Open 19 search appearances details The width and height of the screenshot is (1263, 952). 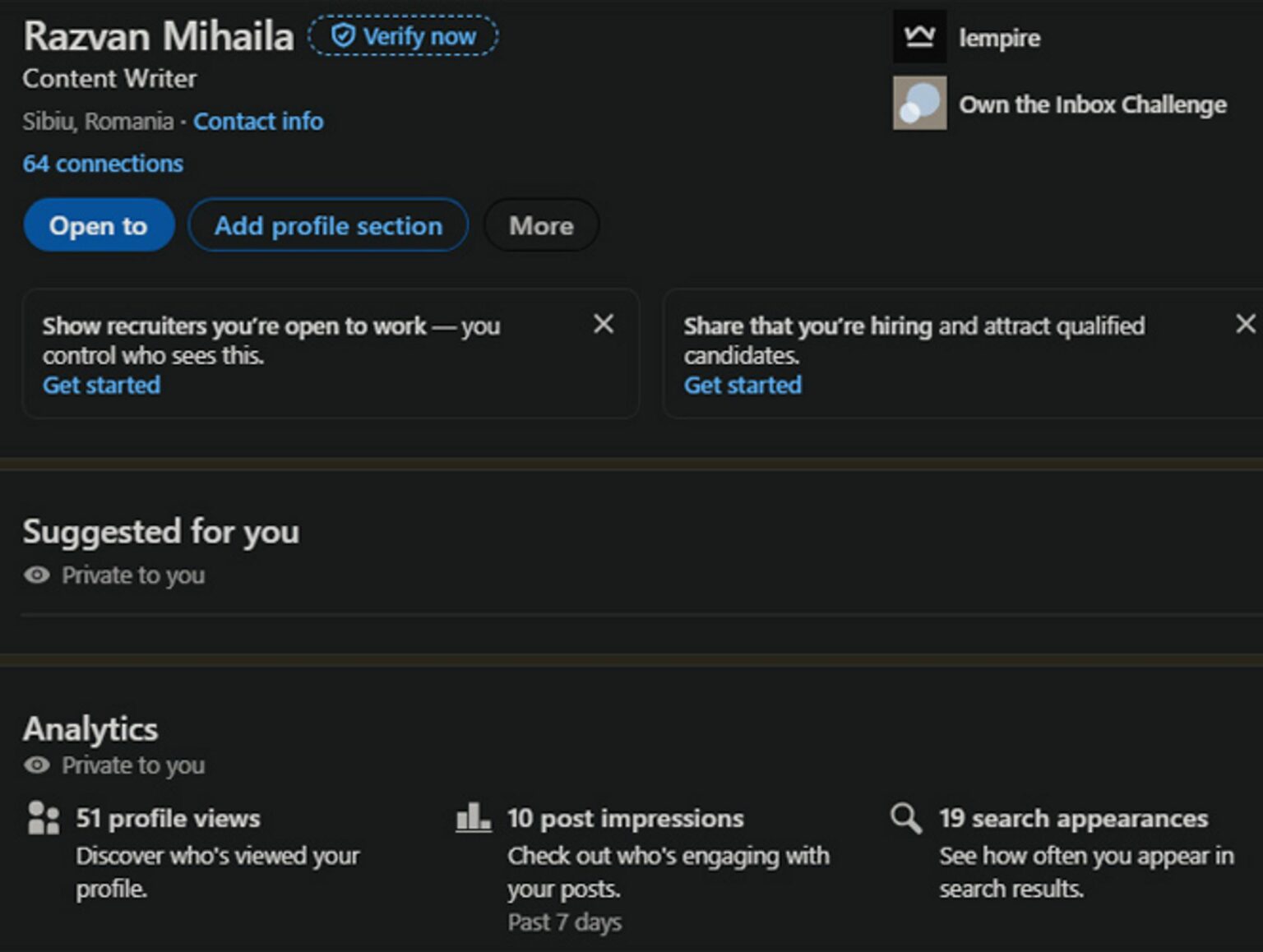pos(1070,817)
